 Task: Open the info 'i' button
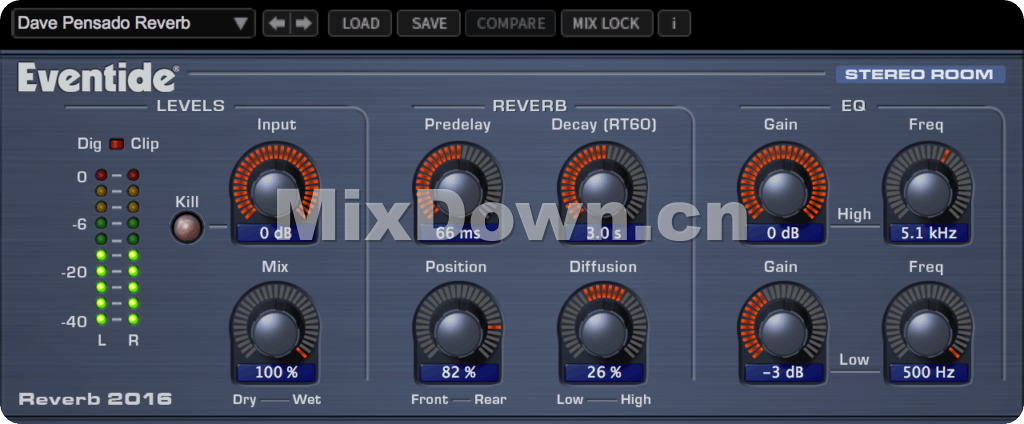[674, 23]
